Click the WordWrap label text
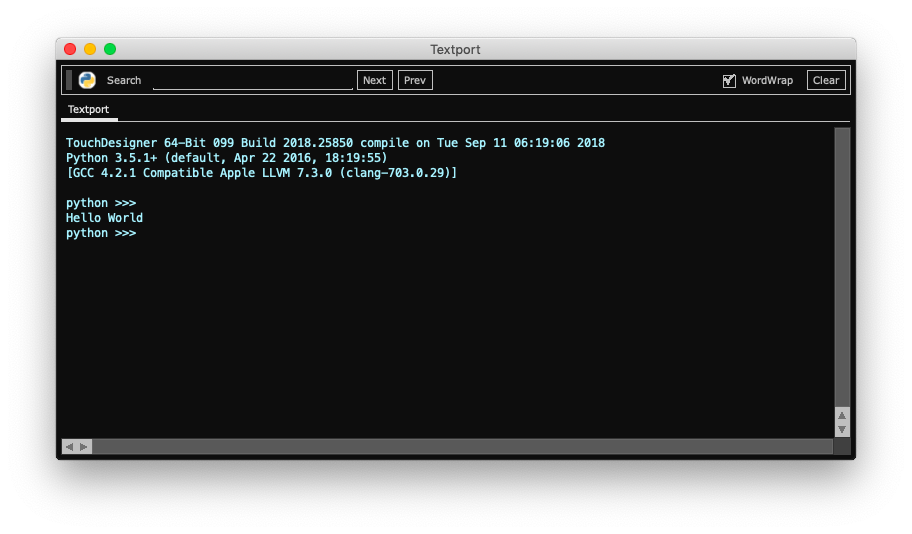This screenshot has height=534, width=912. coord(767,80)
